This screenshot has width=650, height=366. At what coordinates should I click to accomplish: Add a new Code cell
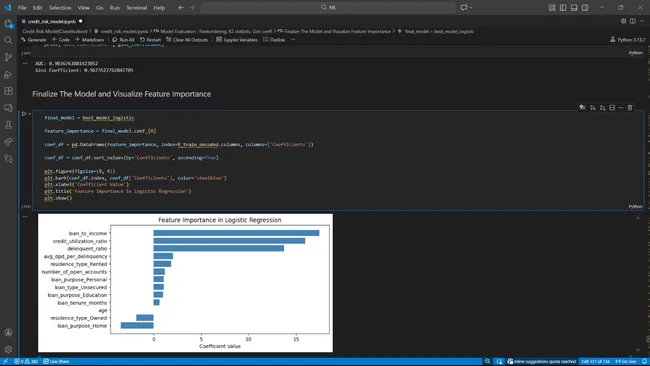(x=61, y=40)
